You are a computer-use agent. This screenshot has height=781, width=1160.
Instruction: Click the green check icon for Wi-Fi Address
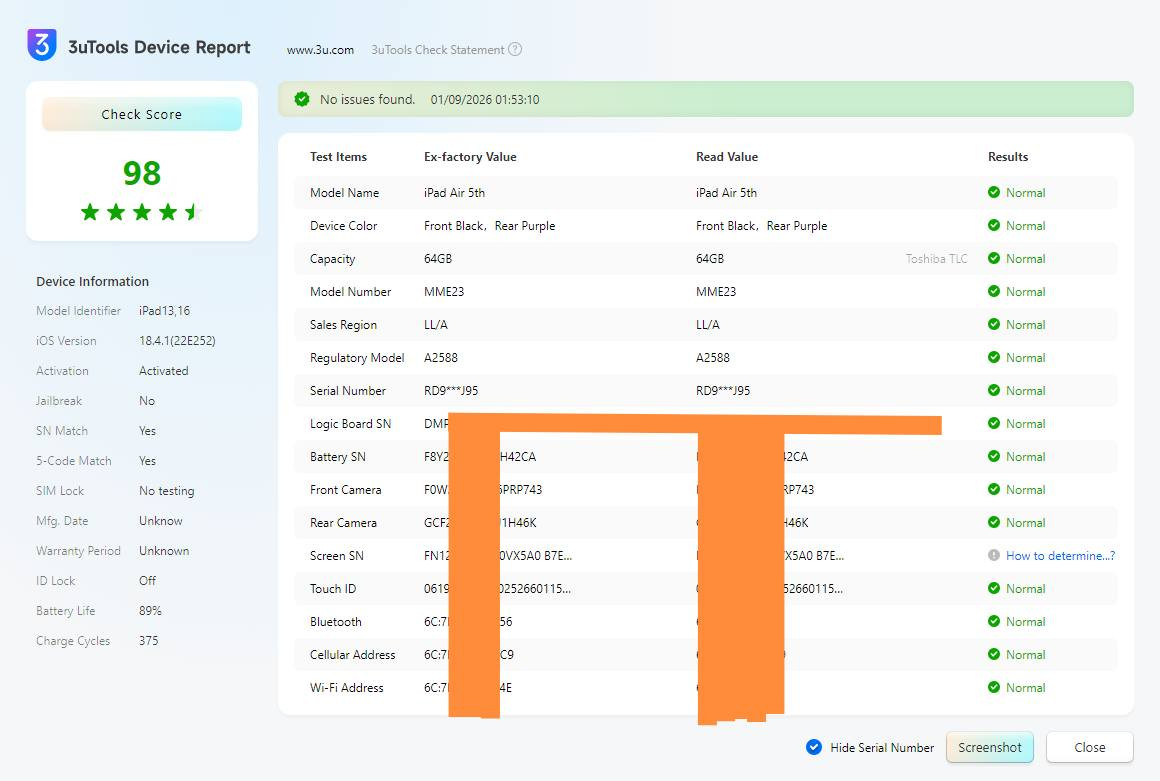993,688
